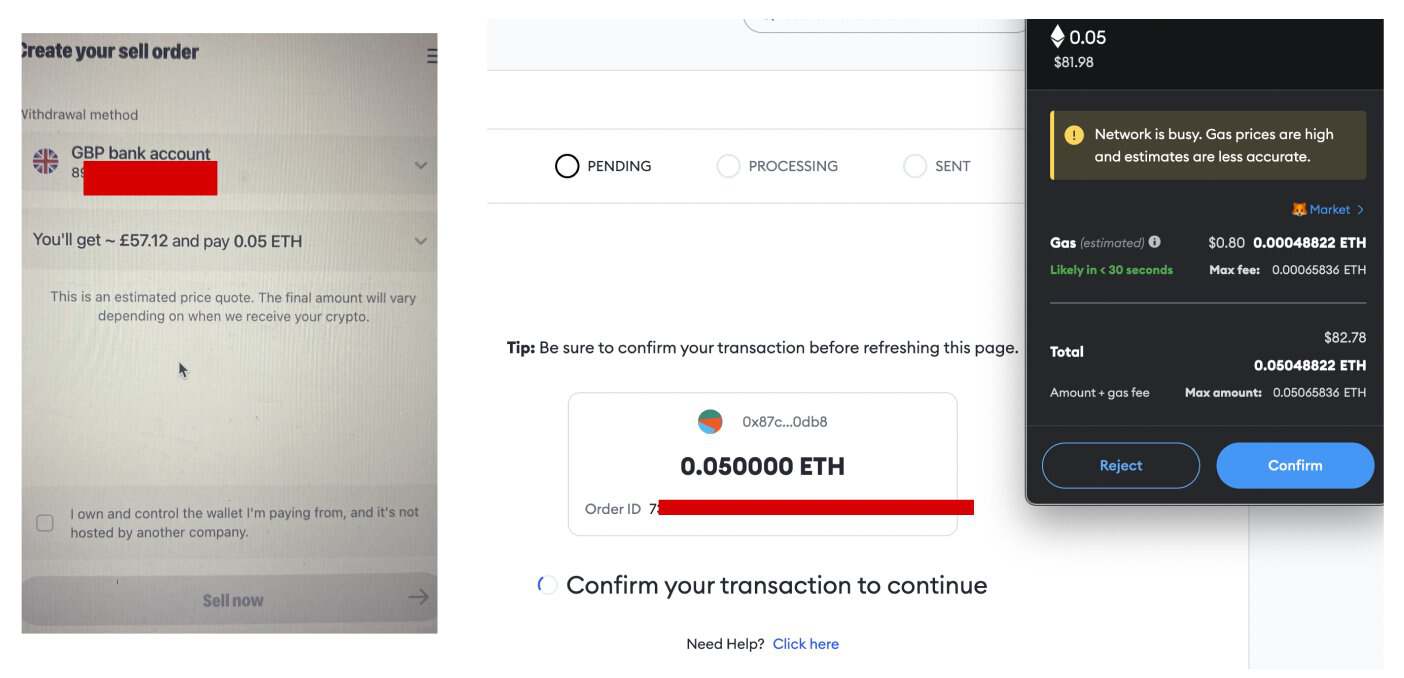Click the colorful token icon above 0.050000 ETH

(x=708, y=421)
